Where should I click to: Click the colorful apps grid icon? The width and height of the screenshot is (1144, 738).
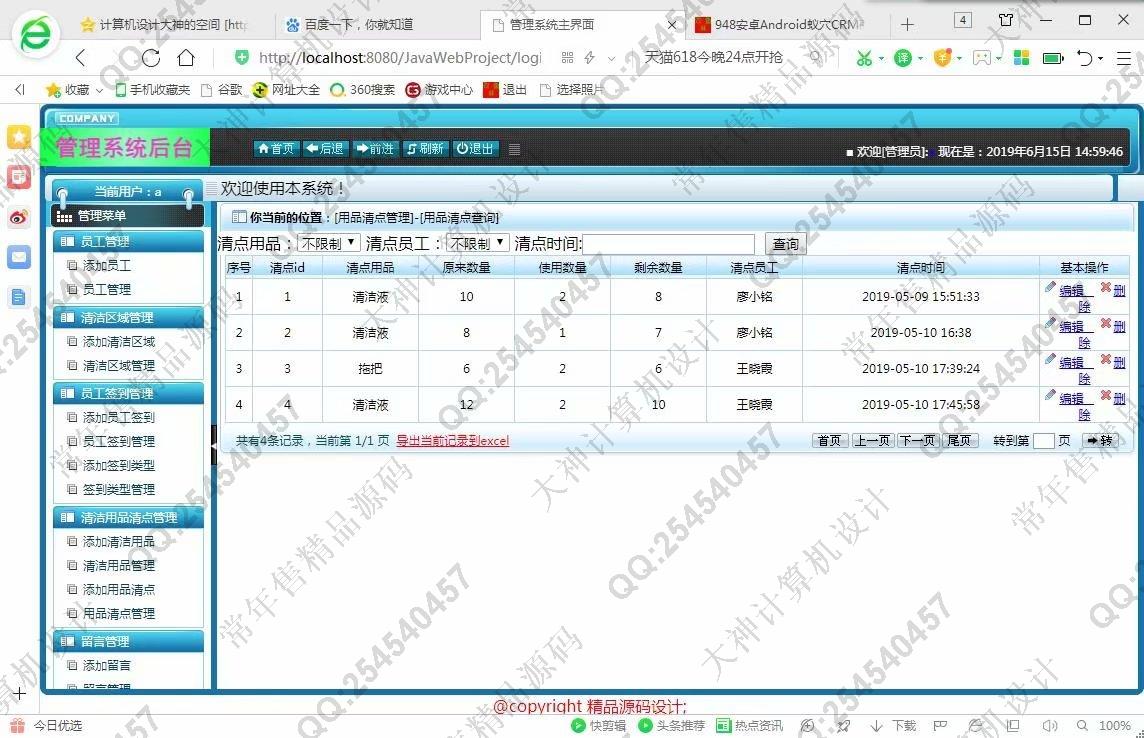coord(1021,58)
